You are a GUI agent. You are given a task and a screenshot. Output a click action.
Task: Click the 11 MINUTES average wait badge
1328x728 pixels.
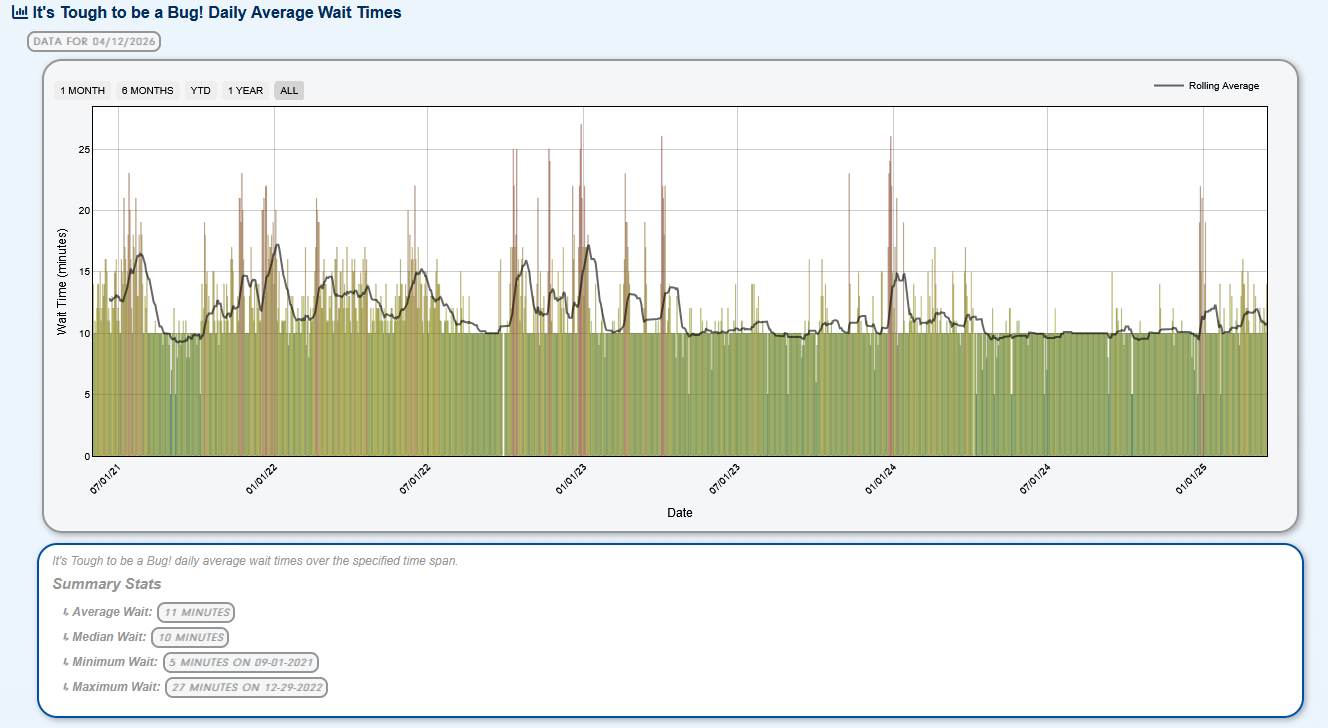point(196,612)
